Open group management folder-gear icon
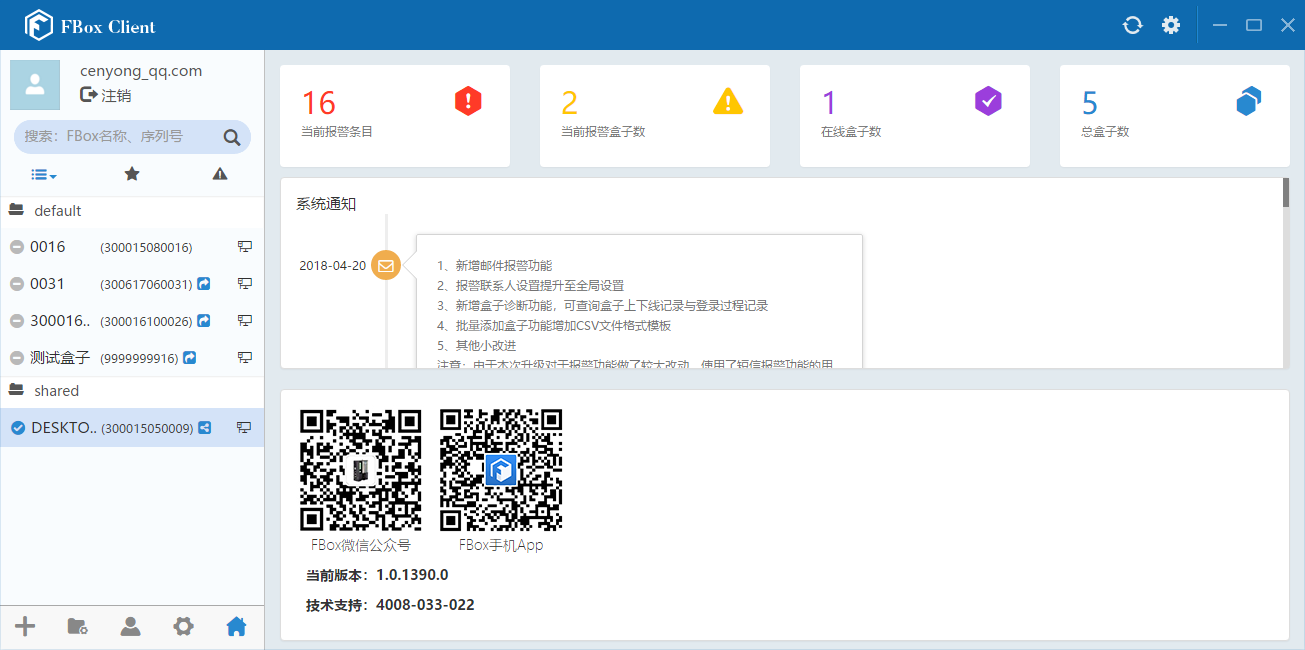The width and height of the screenshot is (1305, 650). 77,627
